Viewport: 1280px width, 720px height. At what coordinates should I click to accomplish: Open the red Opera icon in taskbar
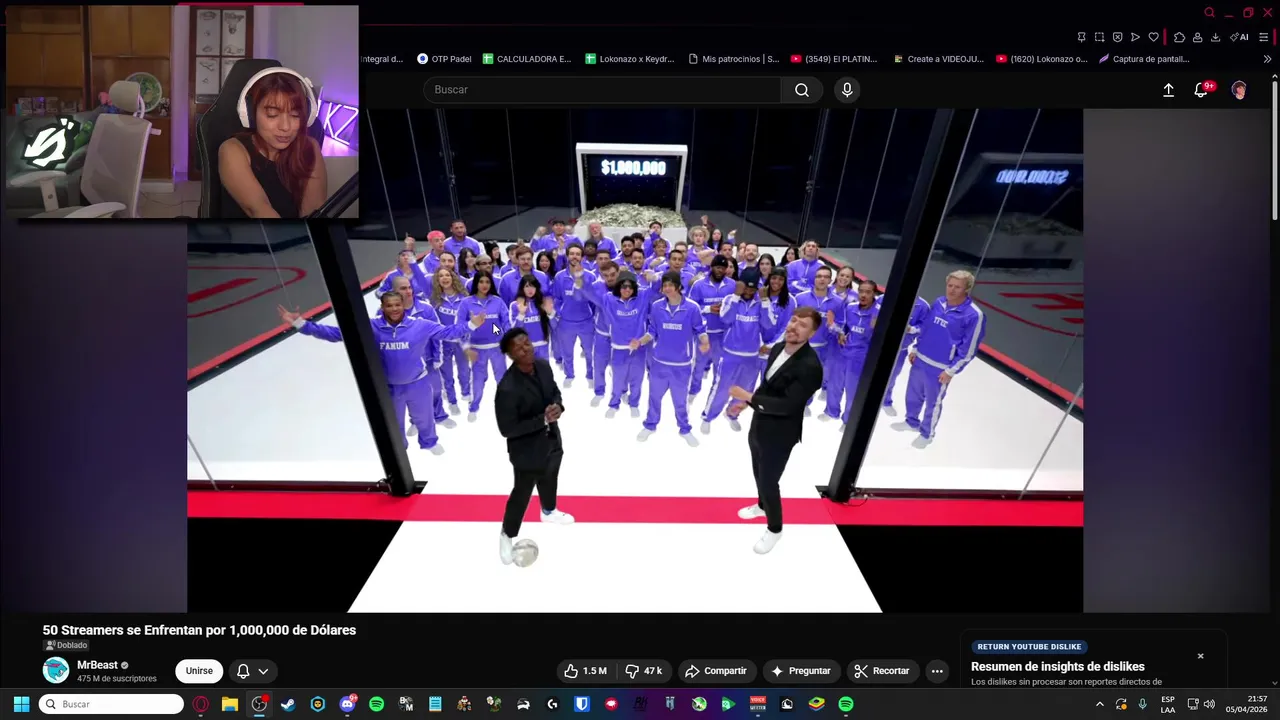pos(201,704)
